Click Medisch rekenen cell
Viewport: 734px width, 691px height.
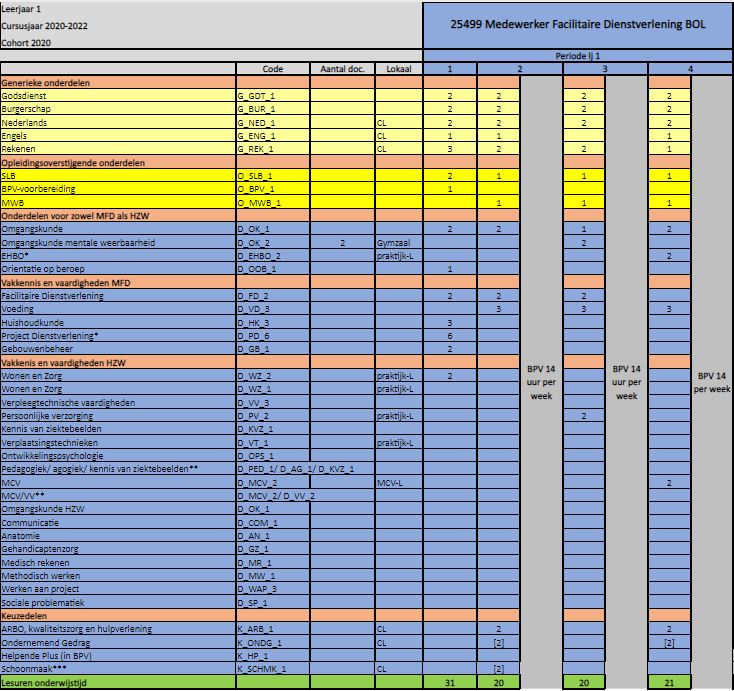(x=118, y=563)
